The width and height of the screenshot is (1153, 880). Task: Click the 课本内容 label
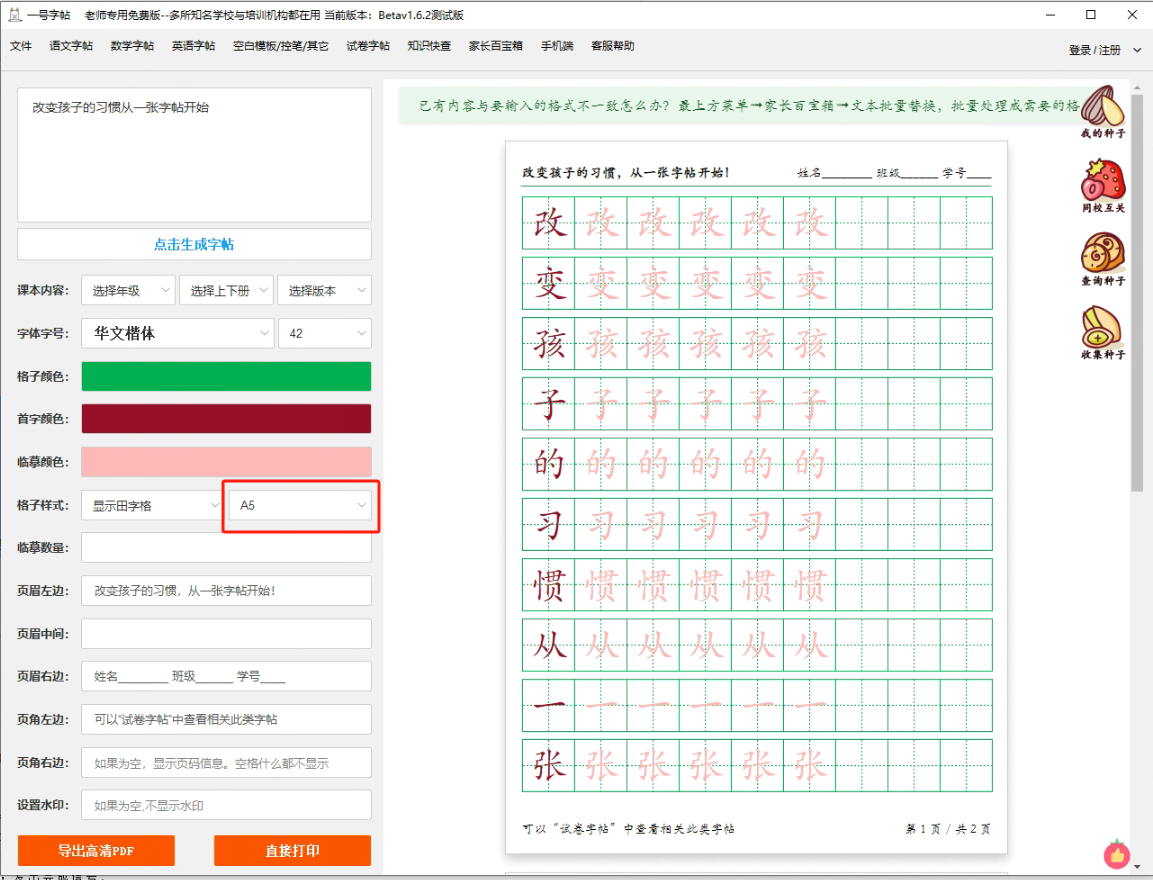(43, 290)
